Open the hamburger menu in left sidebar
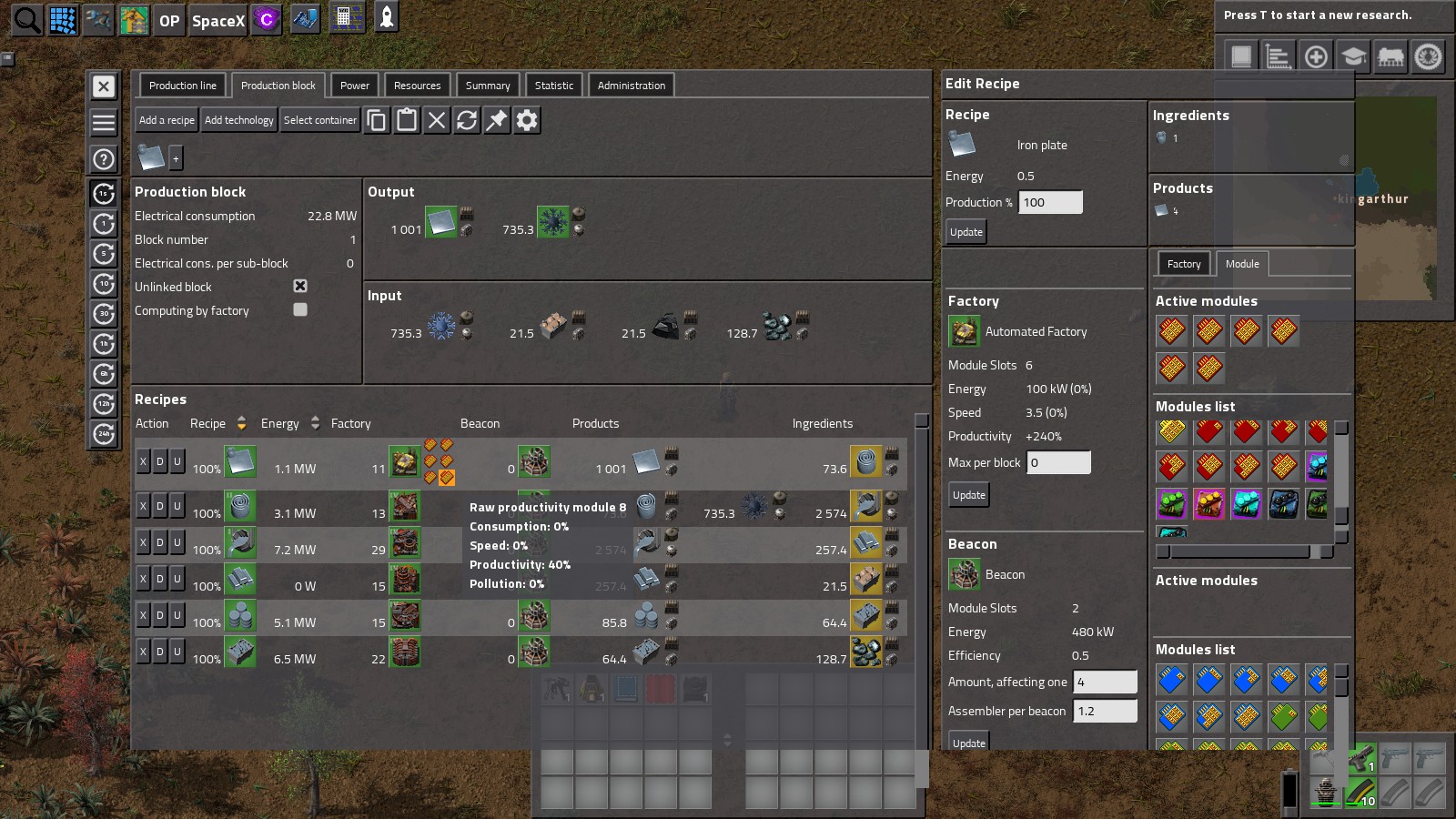The width and height of the screenshot is (1456, 819). click(x=104, y=122)
